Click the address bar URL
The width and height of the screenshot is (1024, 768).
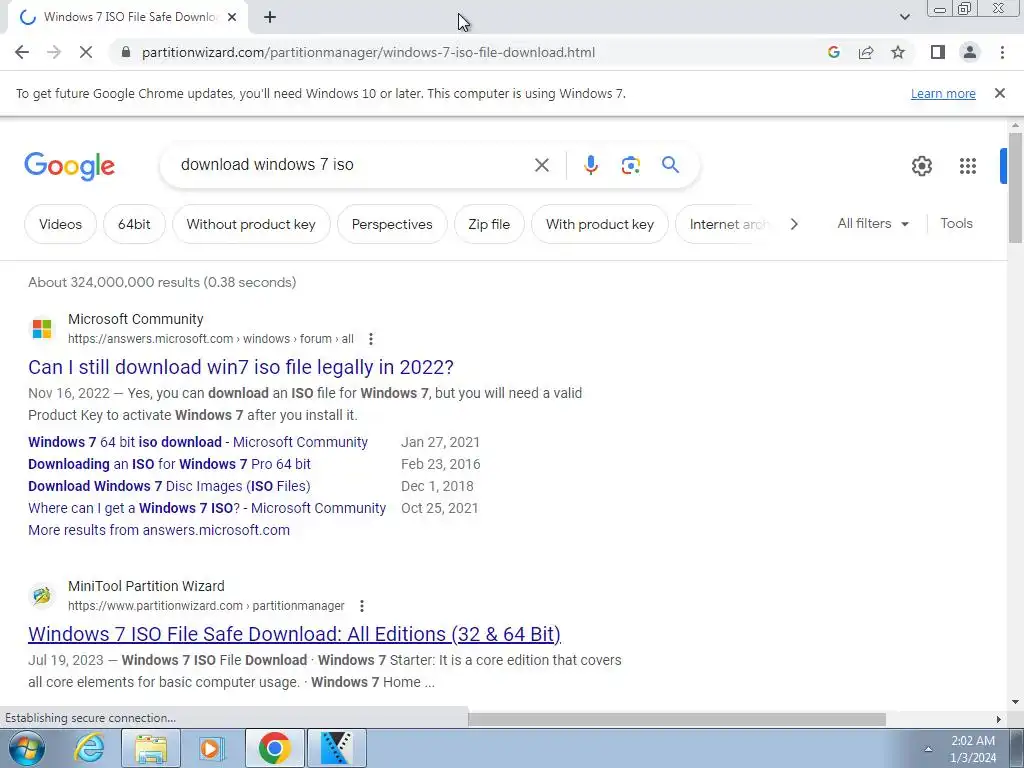click(x=368, y=52)
